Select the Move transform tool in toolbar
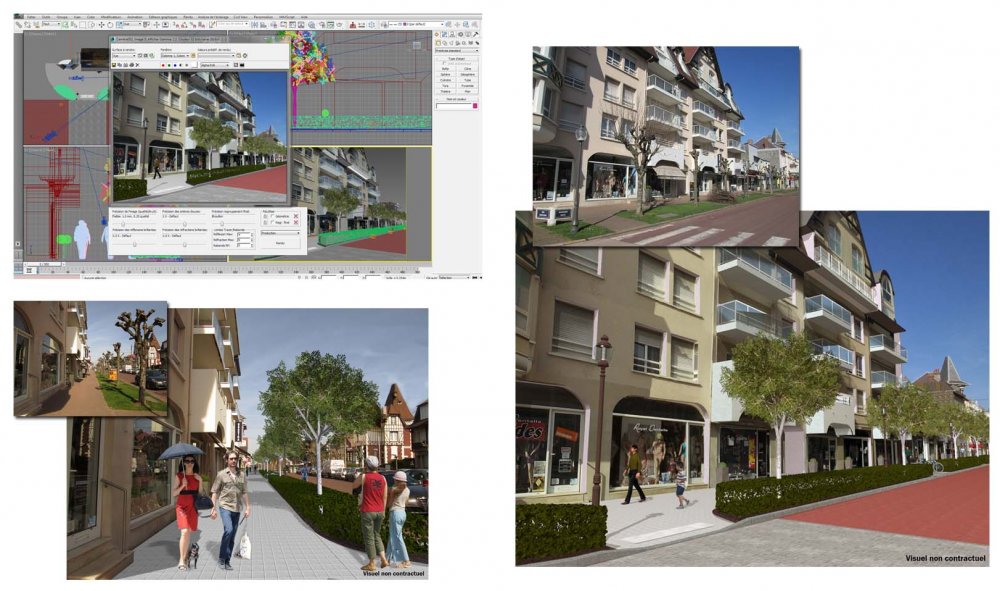Image resolution: width=1000 pixels, height=591 pixels. point(101,25)
